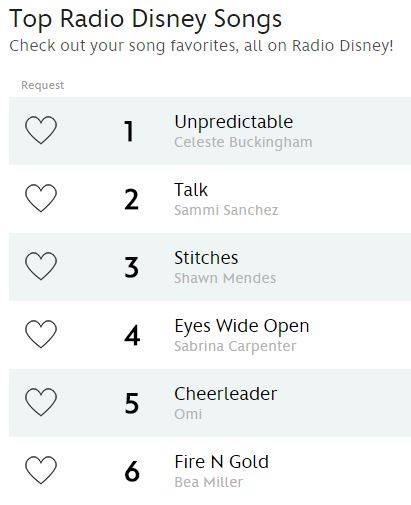This screenshot has width=411, height=505.
Task: Click the Request column header
Action: point(42,86)
